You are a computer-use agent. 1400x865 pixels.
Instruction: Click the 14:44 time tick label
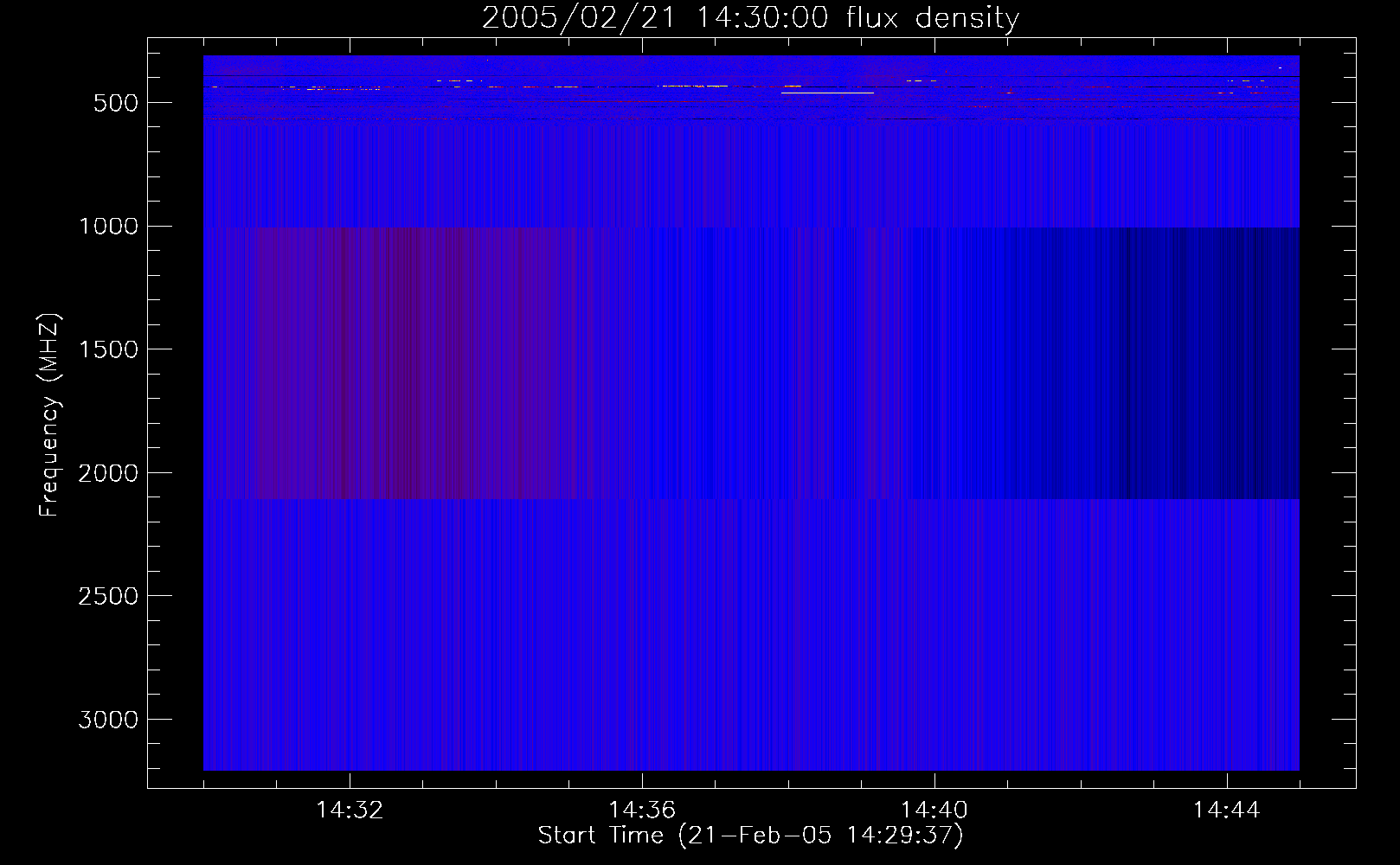pyautogui.click(x=1226, y=811)
